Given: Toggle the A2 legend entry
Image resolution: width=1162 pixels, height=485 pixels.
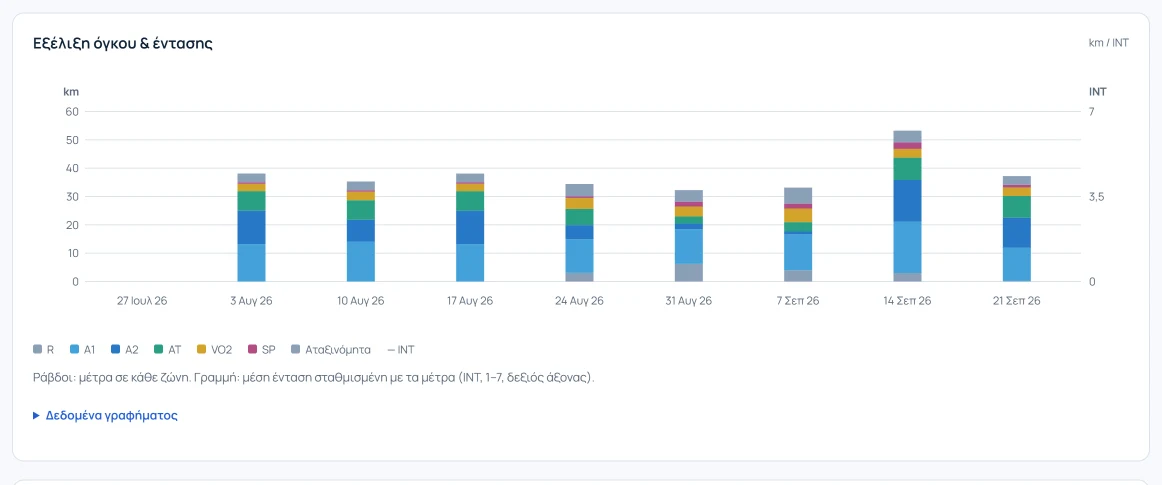Looking at the screenshot, I should [x=124, y=349].
